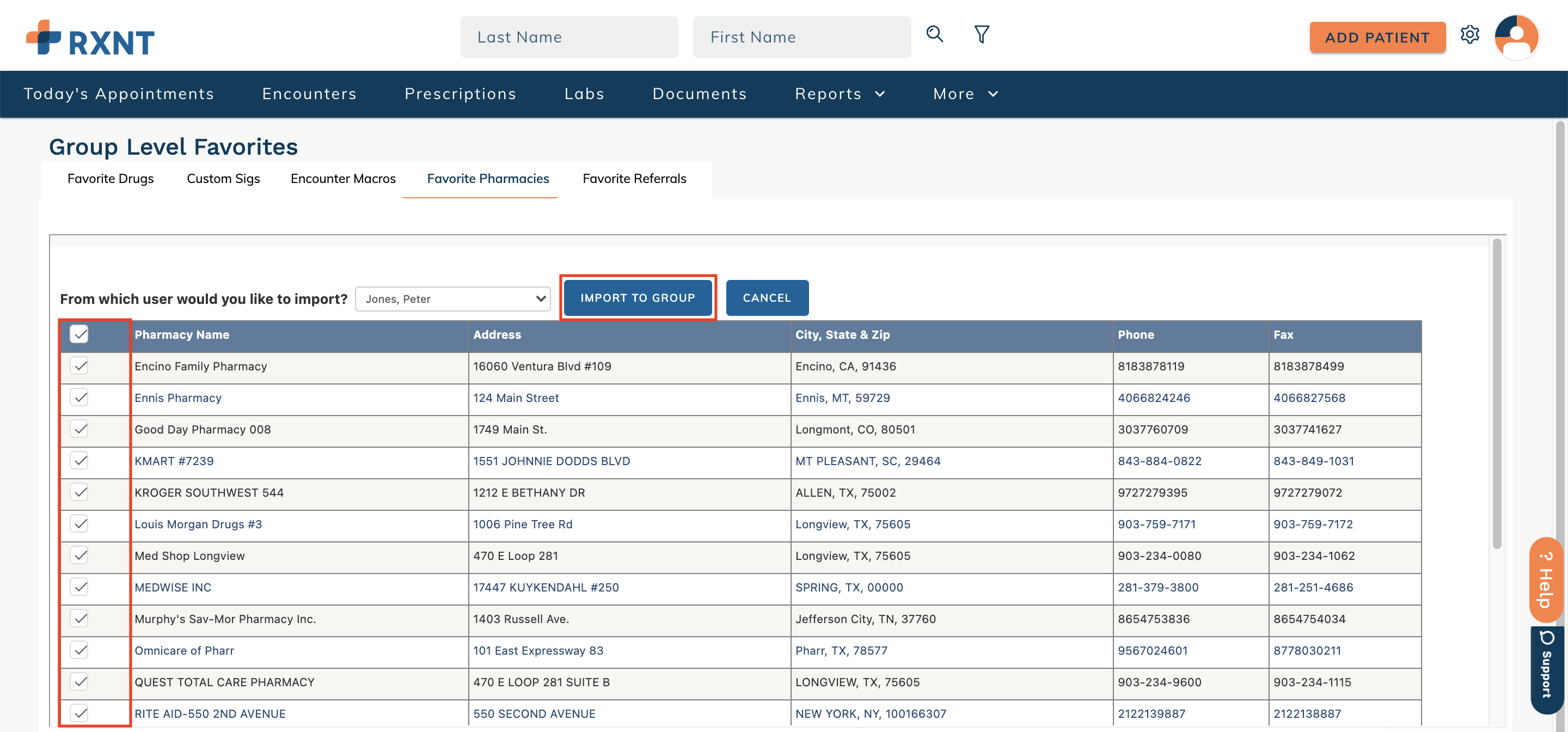Viewport: 1568px width, 732px height.
Task: Click the Pharmacy Name column header
Action: click(181, 334)
